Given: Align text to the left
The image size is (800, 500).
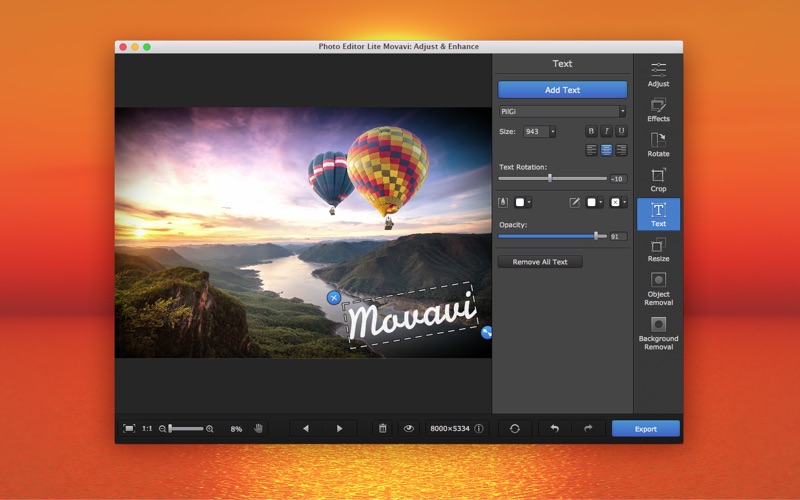Looking at the screenshot, I should coord(591,150).
